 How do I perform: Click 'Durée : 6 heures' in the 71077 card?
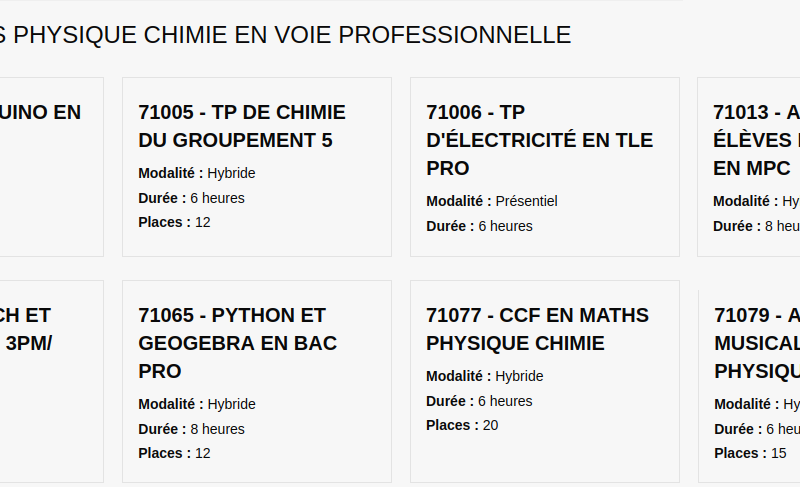pyautogui.click(x=480, y=401)
